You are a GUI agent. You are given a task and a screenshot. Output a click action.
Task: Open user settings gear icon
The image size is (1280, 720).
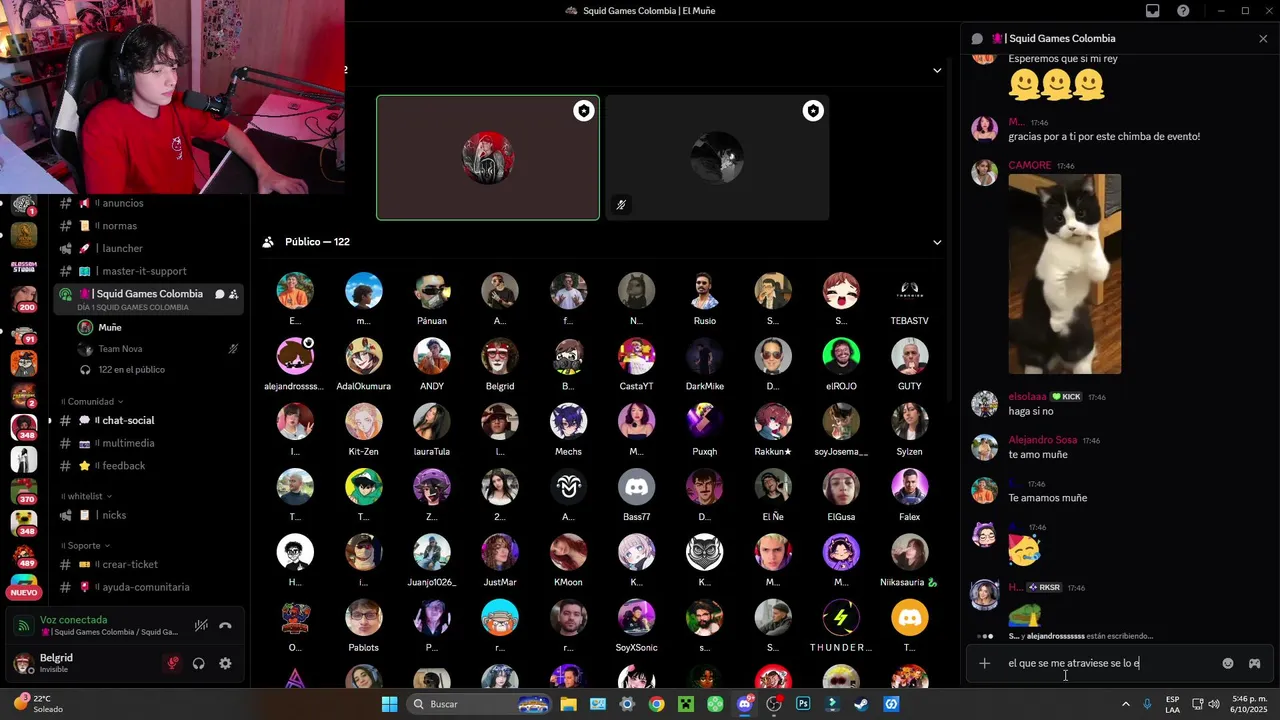coord(225,663)
